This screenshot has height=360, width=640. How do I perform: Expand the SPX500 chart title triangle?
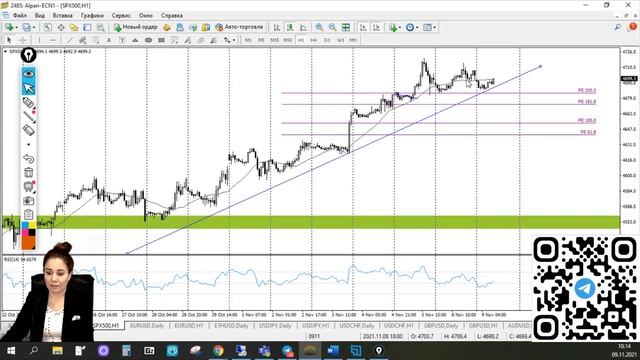tap(5, 51)
